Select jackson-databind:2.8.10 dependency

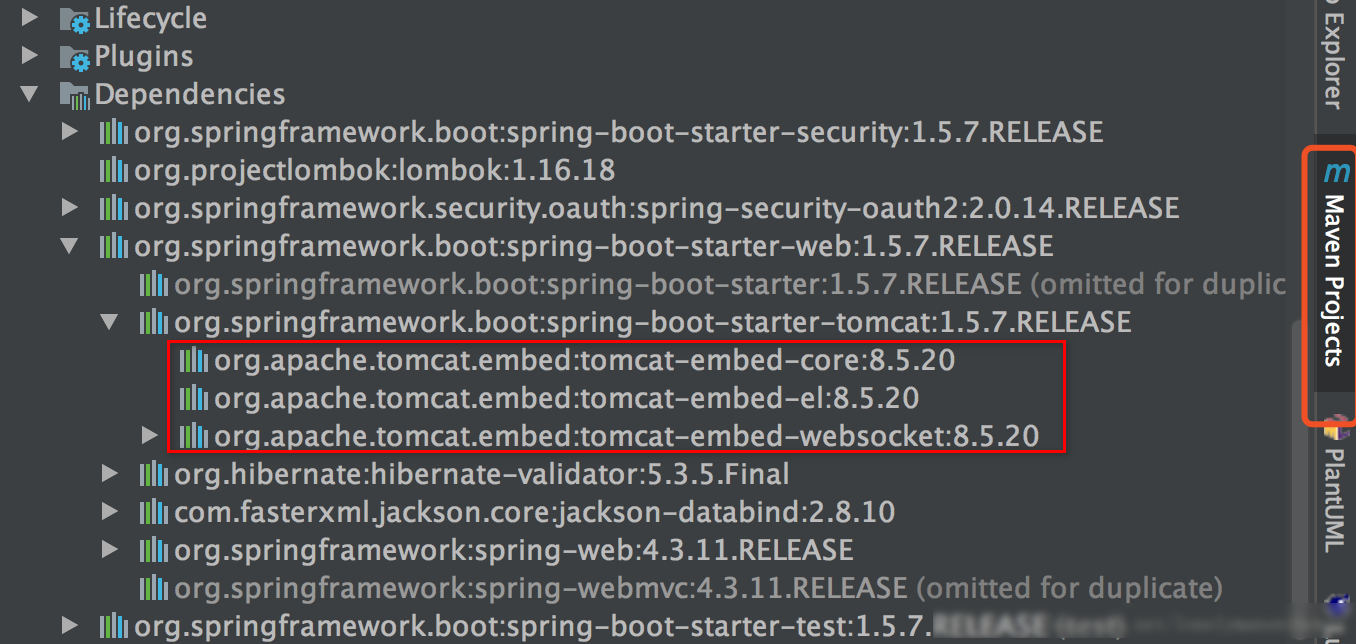(534, 512)
